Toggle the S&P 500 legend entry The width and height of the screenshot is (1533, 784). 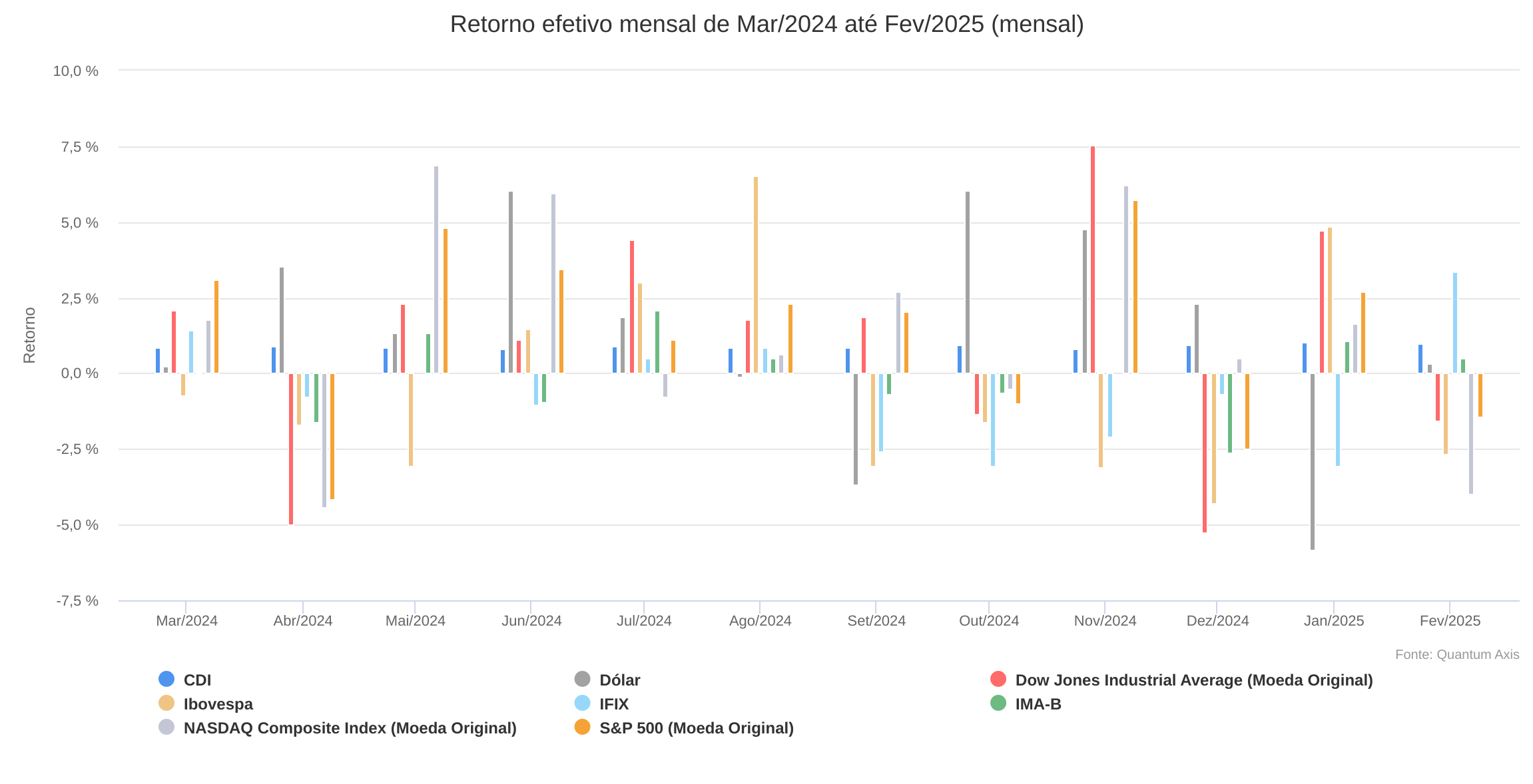click(684, 727)
